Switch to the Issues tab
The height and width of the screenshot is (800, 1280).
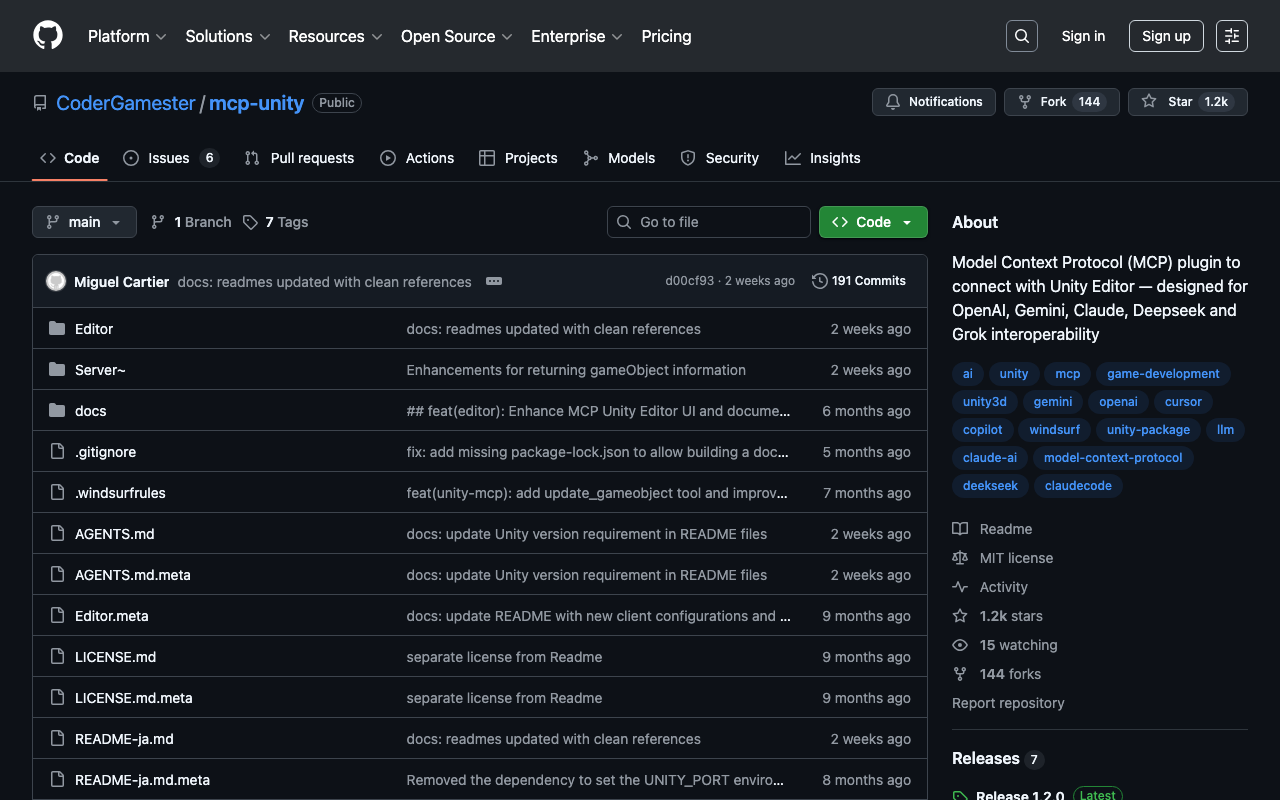pyautogui.click(x=169, y=158)
